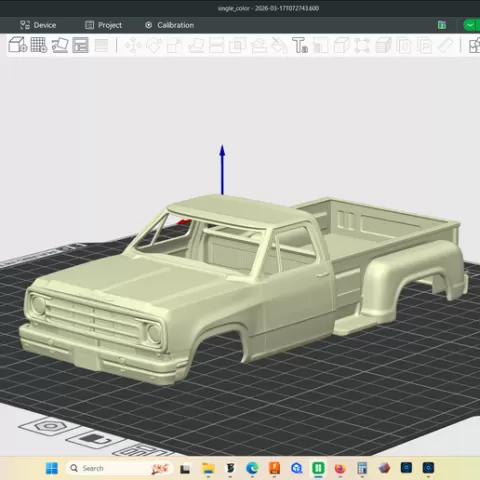Click the Arrange all objects icon

[x=80, y=45]
